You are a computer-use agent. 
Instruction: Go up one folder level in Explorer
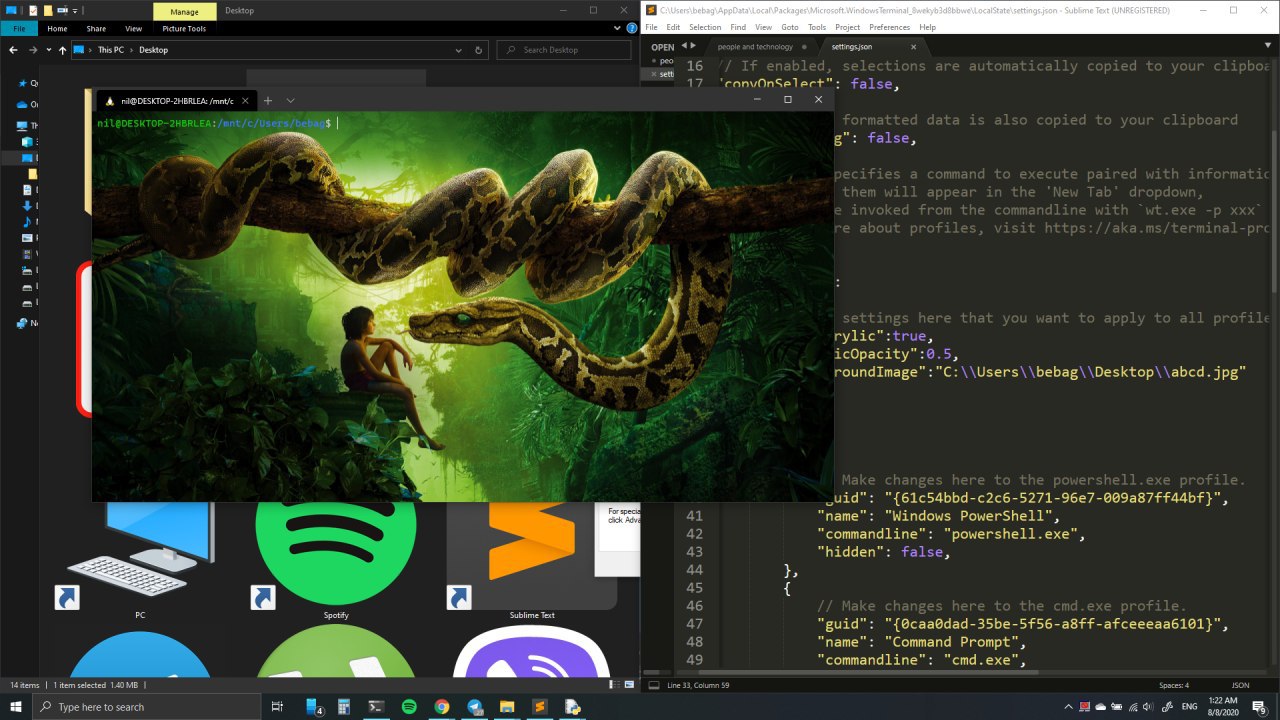point(63,50)
